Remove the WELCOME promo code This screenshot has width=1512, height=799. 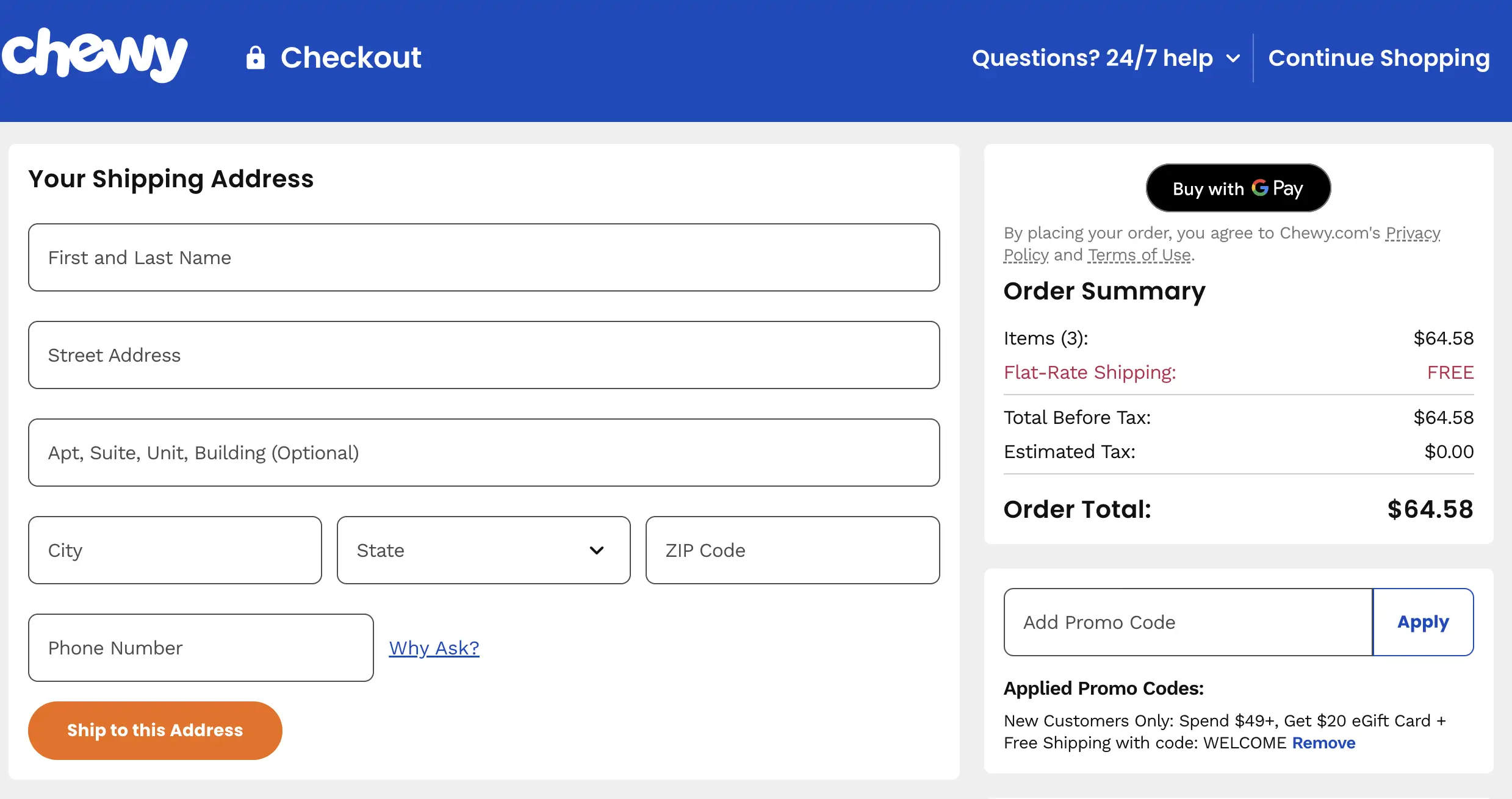coord(1323,743)
